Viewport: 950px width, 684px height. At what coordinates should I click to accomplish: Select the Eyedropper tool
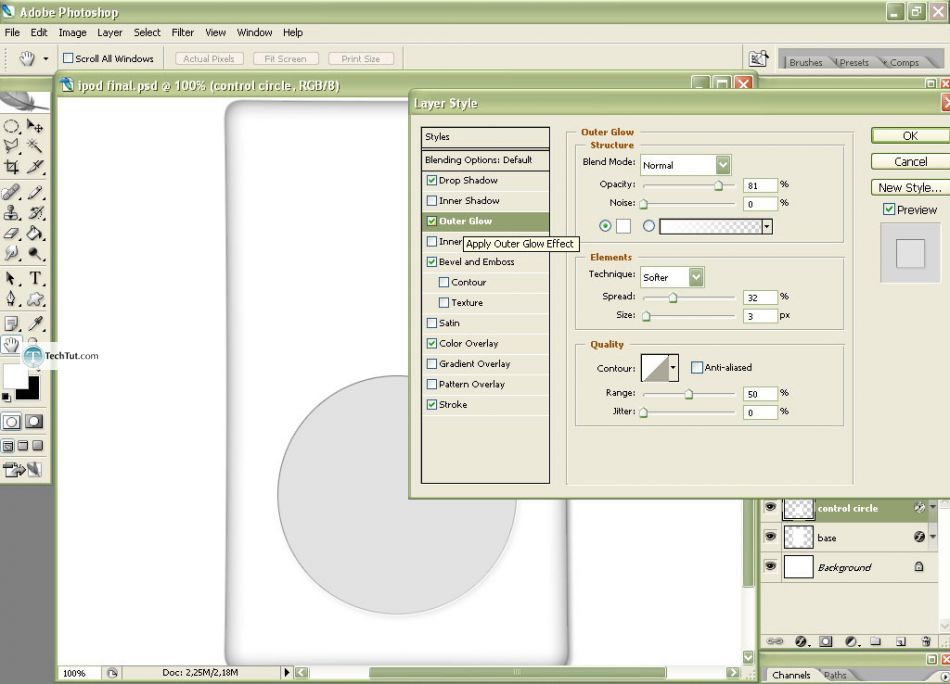35,324
